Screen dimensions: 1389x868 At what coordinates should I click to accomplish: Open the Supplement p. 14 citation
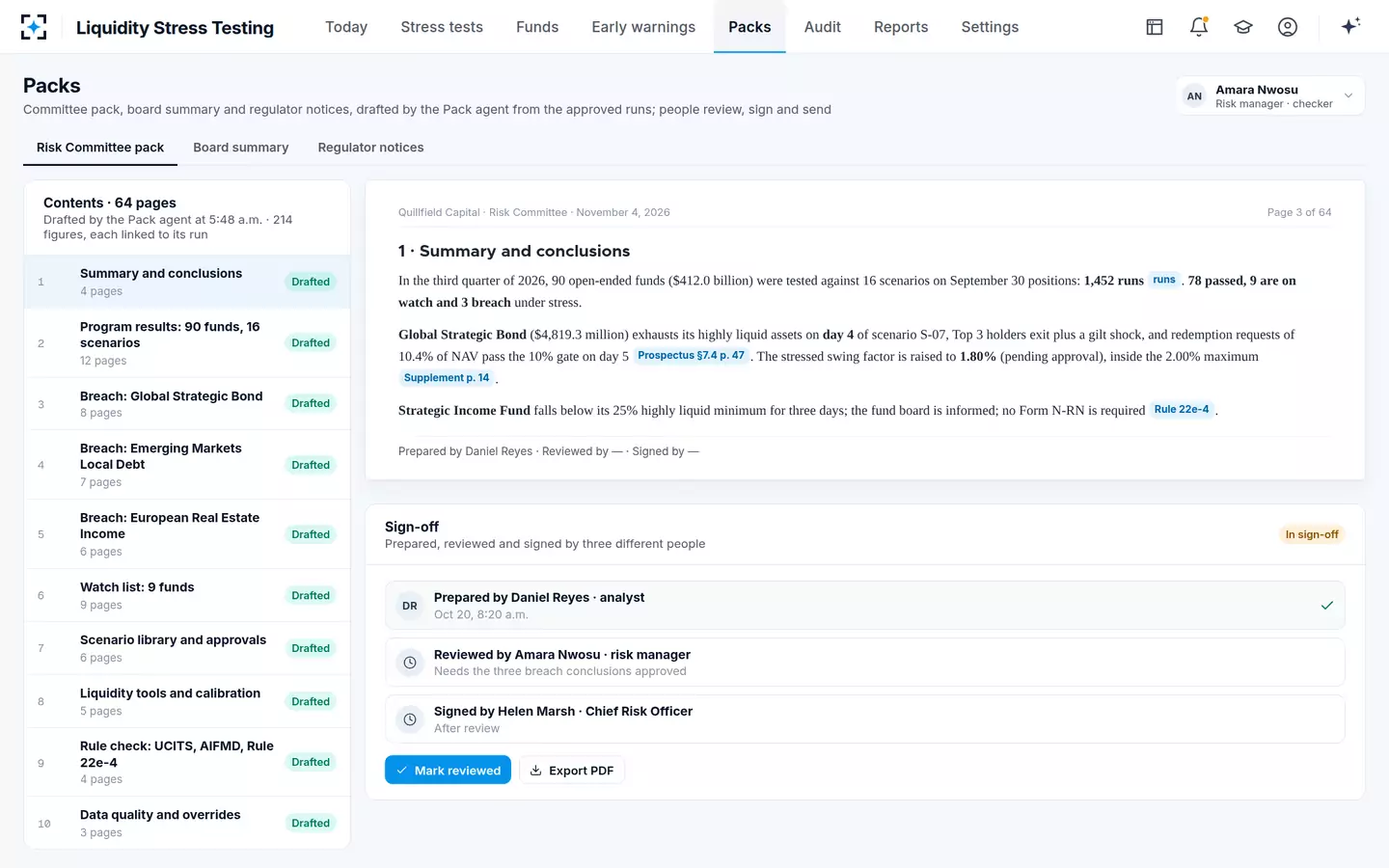coord(447,378)
